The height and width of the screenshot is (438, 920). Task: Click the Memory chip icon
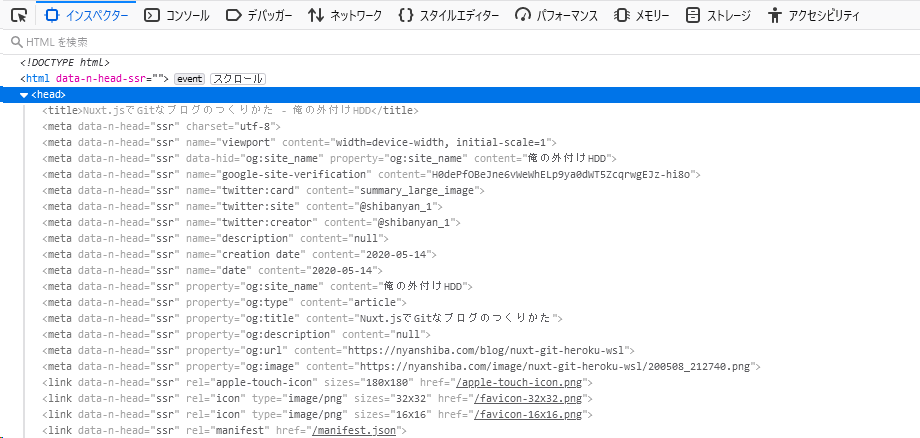(621, 15)
